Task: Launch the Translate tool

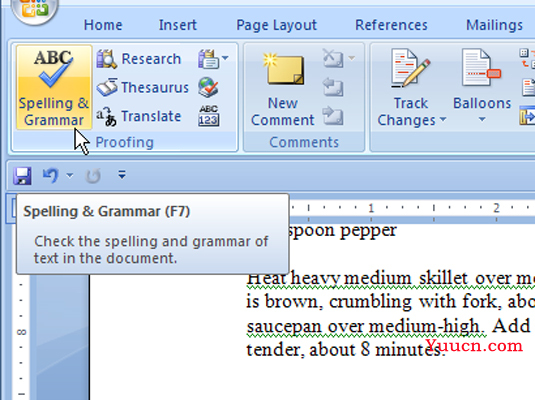Action: (139, 116)
